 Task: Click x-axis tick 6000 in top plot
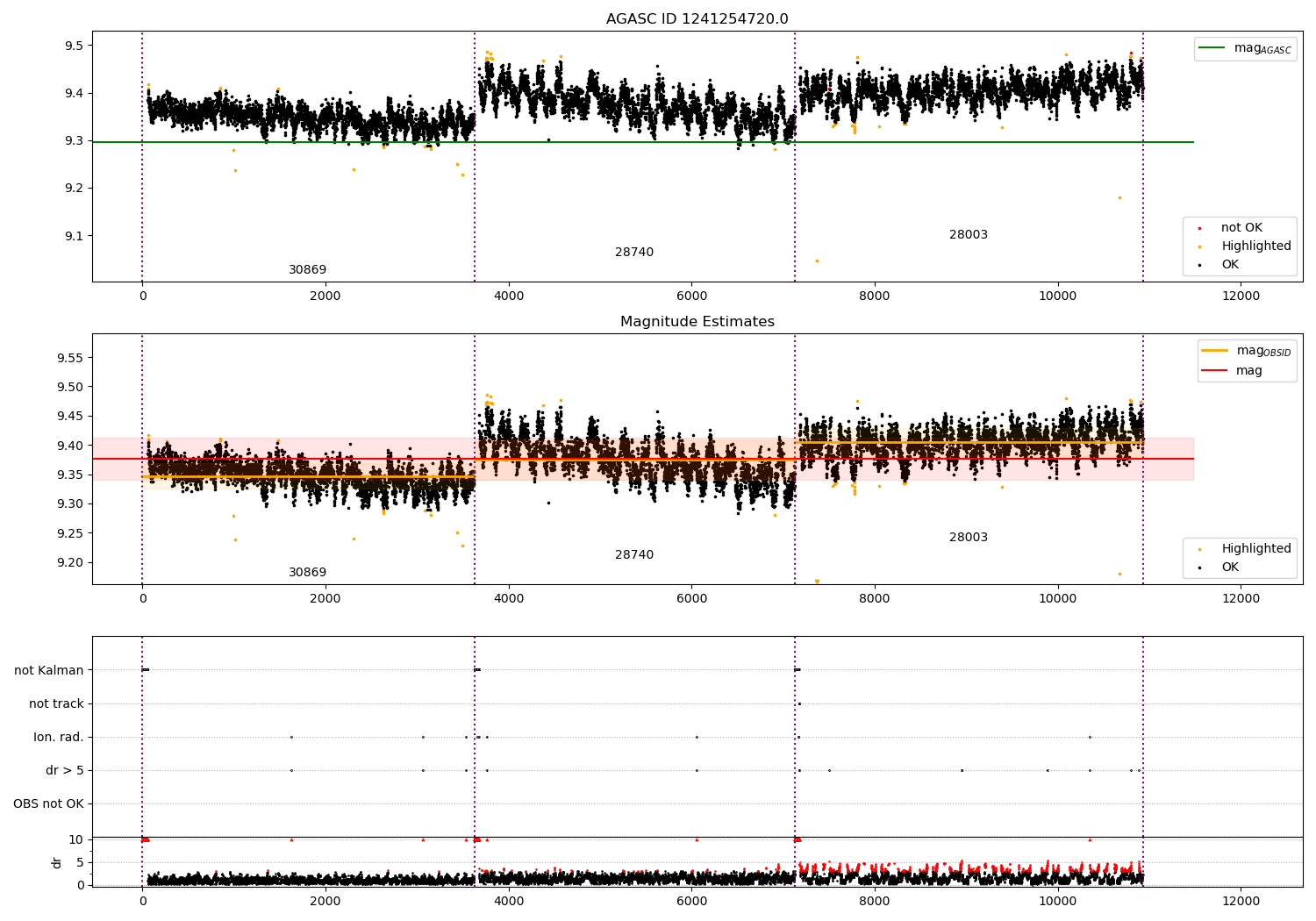coord(691,296)
